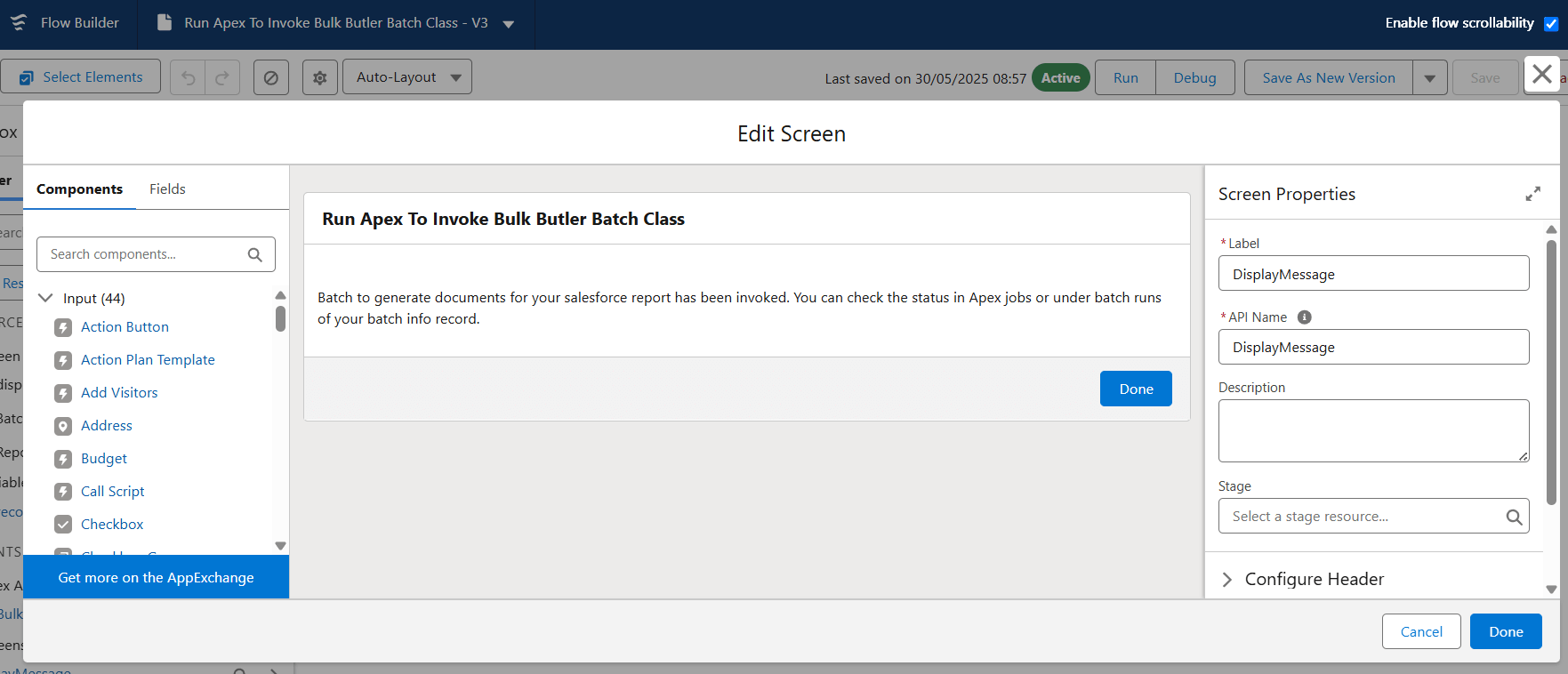The image size is (1568, 674).
Task: Click the Flow Builder logo icon
Action: pyautogui.click(x=19, y=22)
